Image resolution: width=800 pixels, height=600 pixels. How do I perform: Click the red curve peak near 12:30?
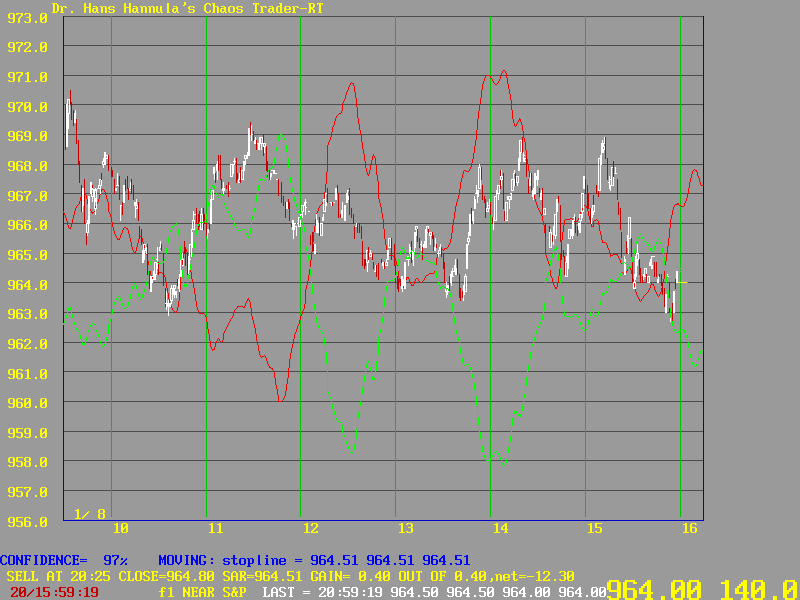coord(352,83)
